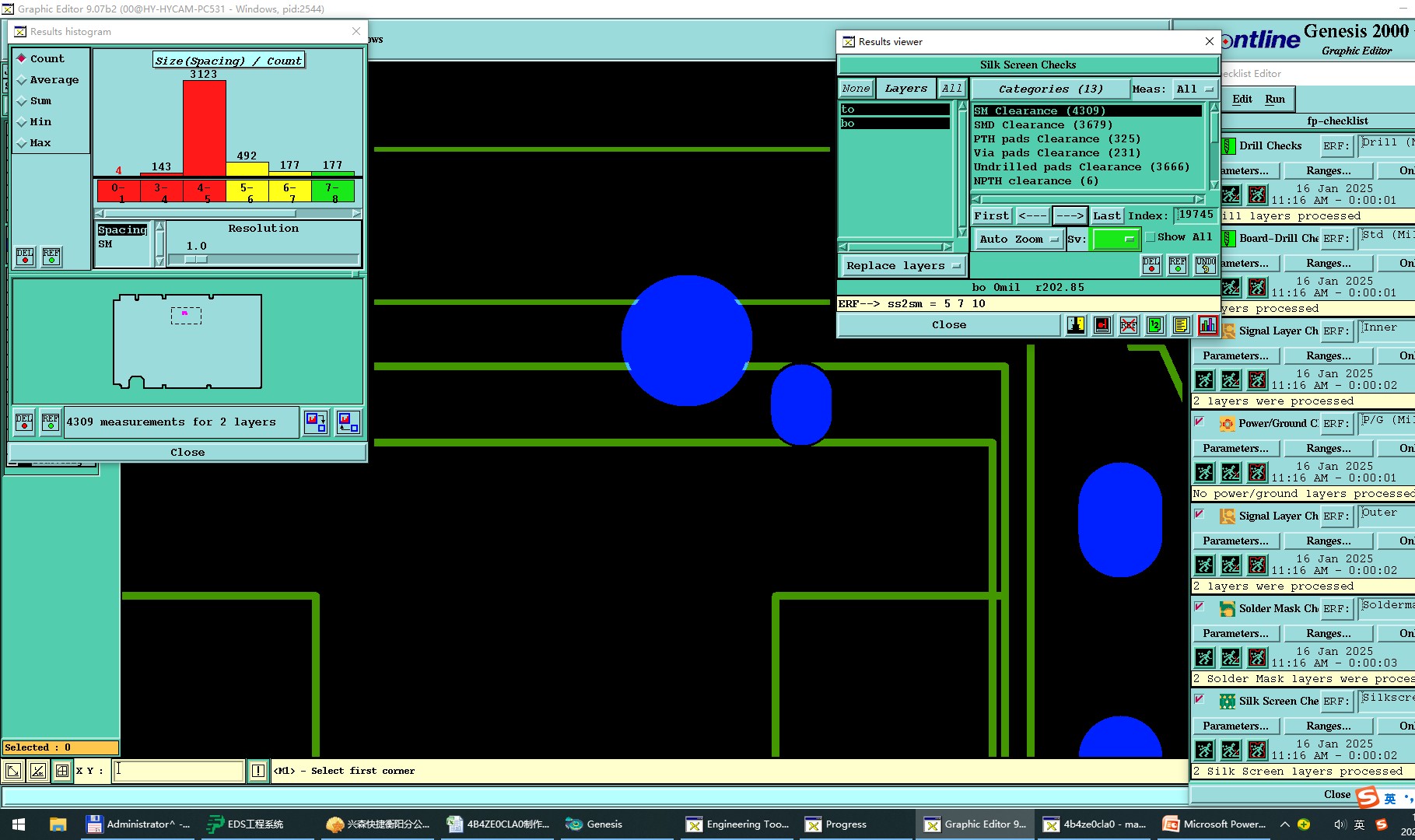Click the Run menu in checklist editor
This screenshot has width=1415, height=840.
tap(1274, 99)
